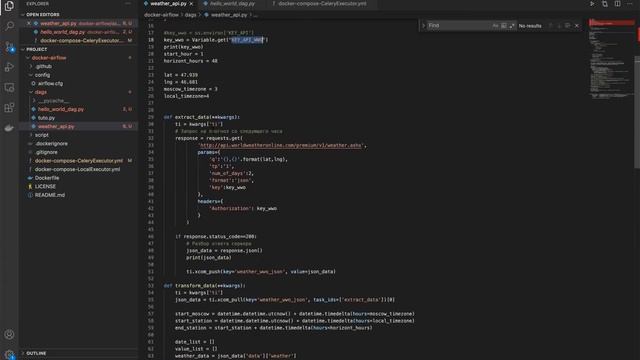Close weather_api.py in Open Editors list
The image size is (640, 360).
tap(29, 24)
